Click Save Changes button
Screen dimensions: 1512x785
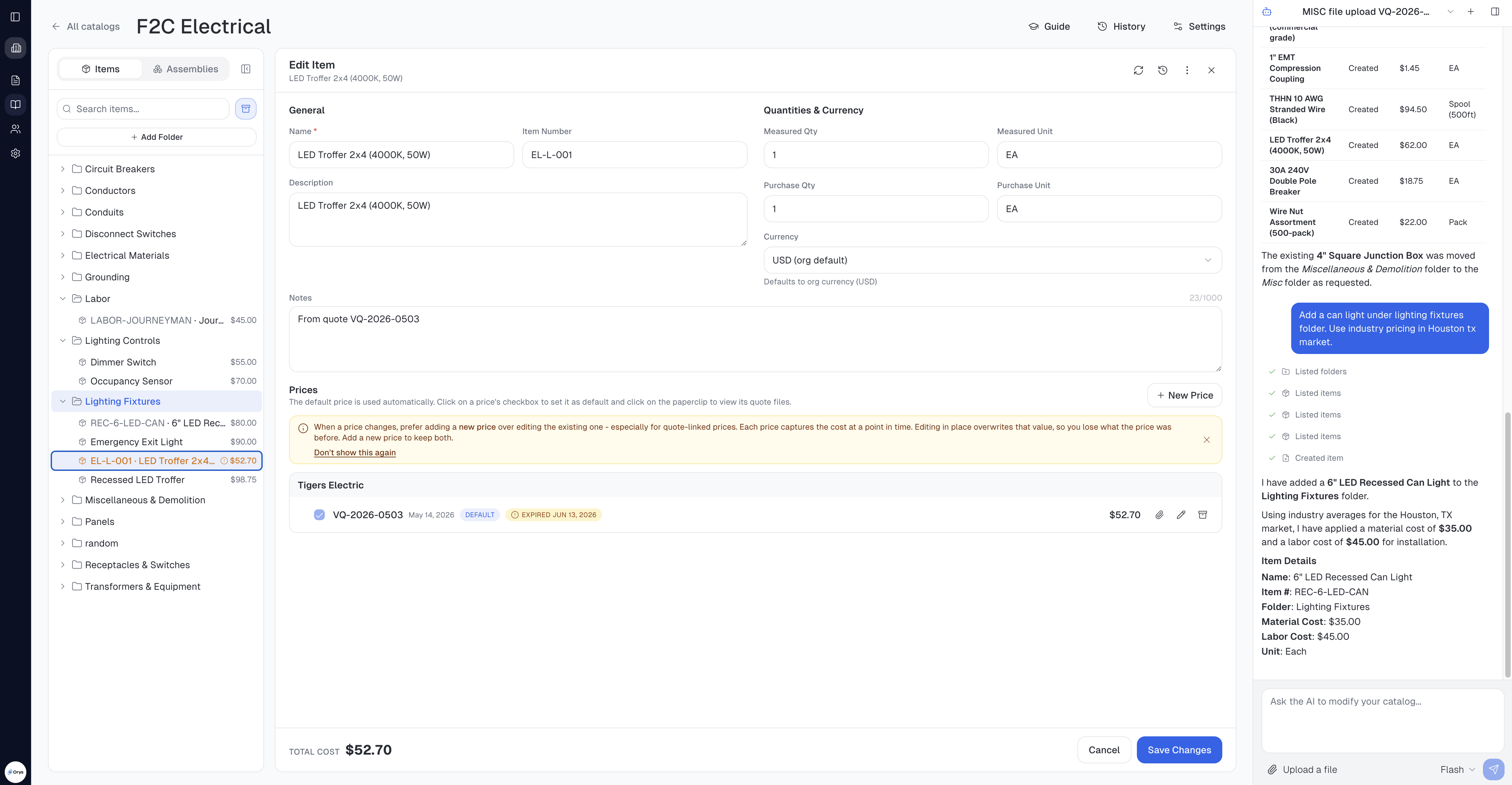pyautogui.click(x=1179, y=750)
